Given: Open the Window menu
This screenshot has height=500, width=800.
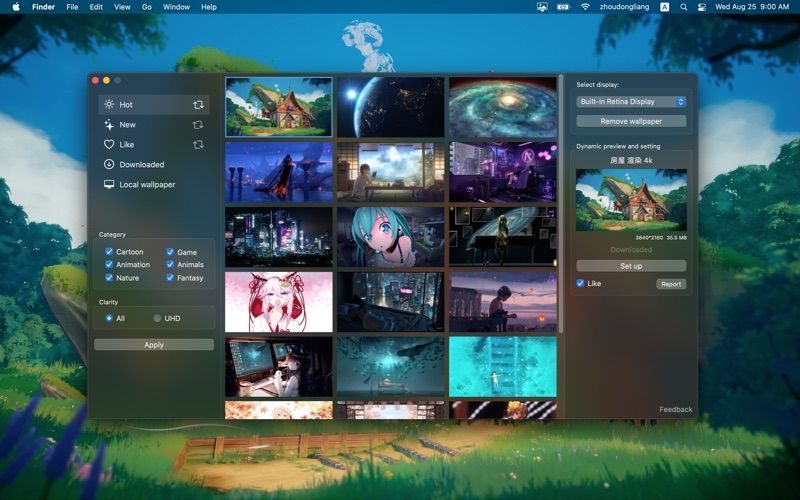Looking at the screenshot, I should click(176, 7).
